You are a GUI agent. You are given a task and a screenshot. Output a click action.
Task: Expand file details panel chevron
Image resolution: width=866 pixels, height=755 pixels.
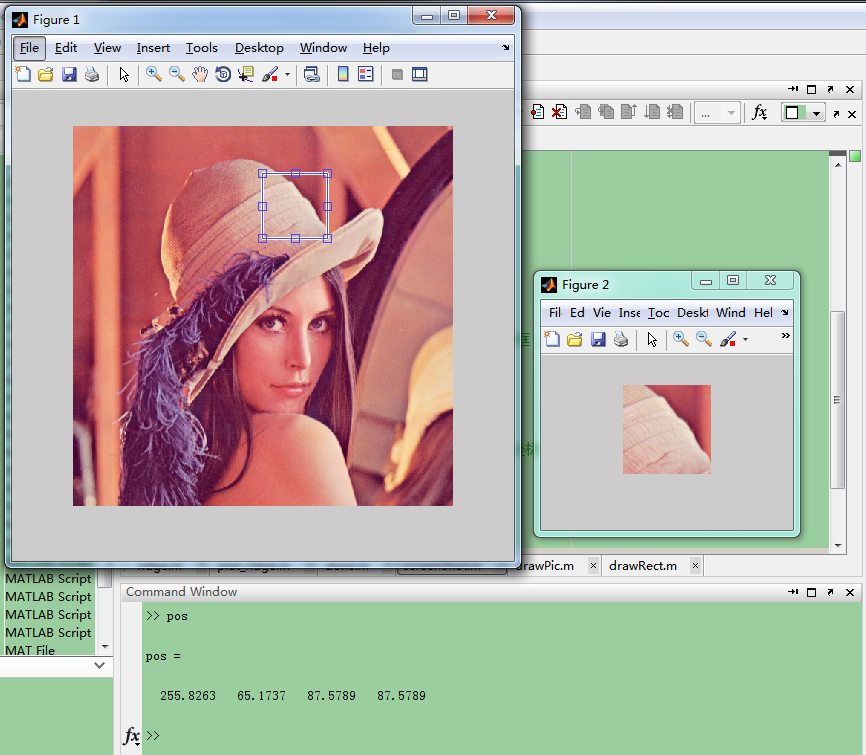pyautogui.click(x=99, y=665)
